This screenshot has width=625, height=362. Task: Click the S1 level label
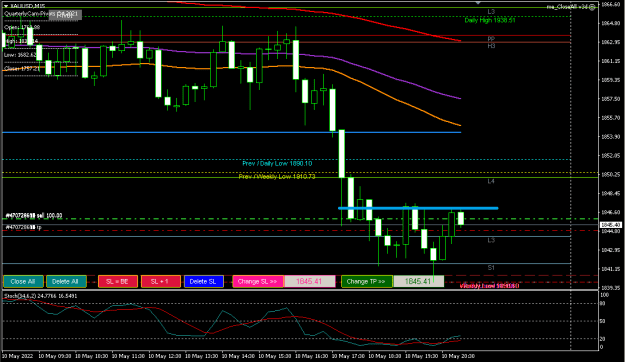pyautogui.click(x=491, y=268)
